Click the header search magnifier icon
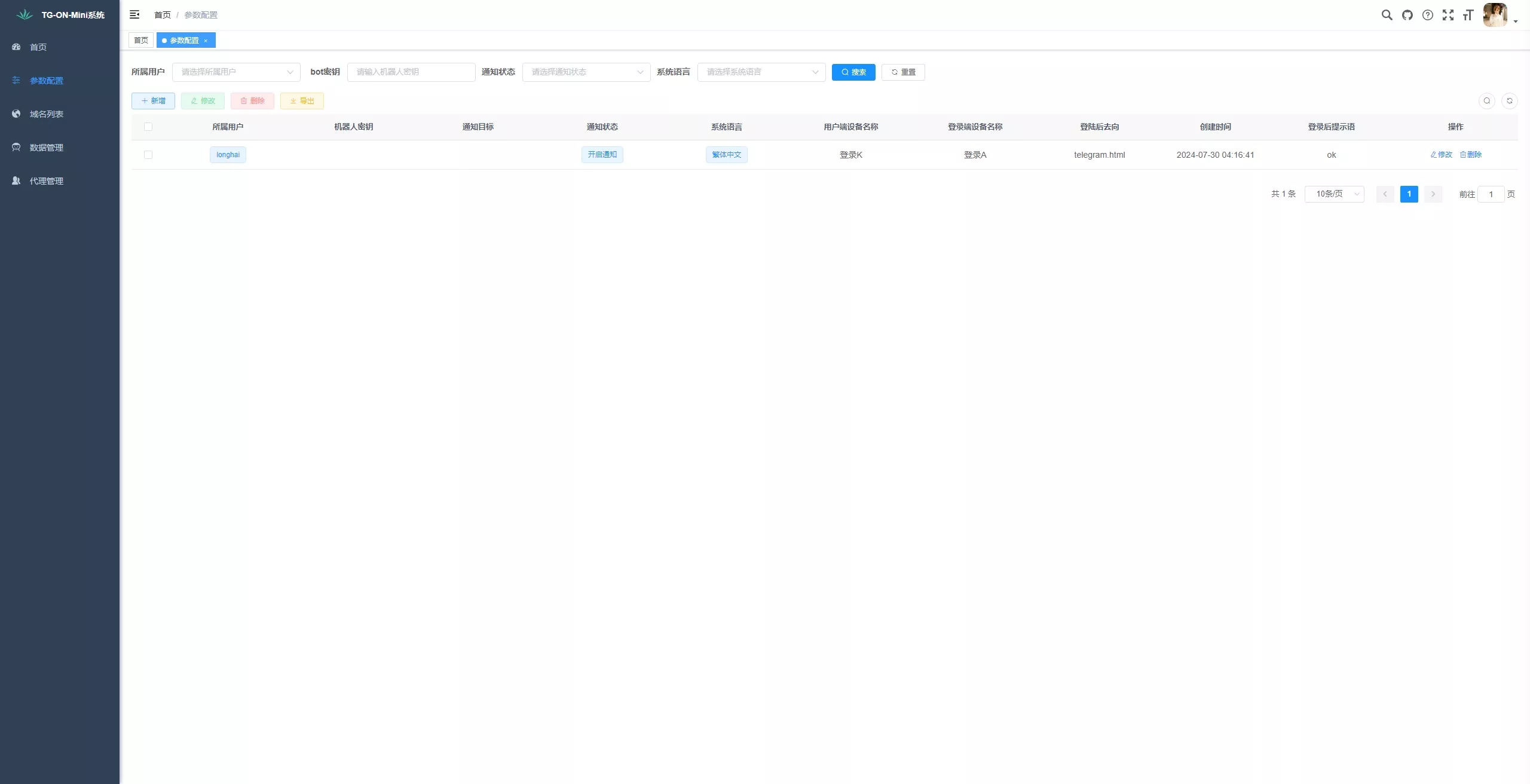The height and width of the screenshot is (784, 1530). pyautogui.click(x=1387, y=15)
